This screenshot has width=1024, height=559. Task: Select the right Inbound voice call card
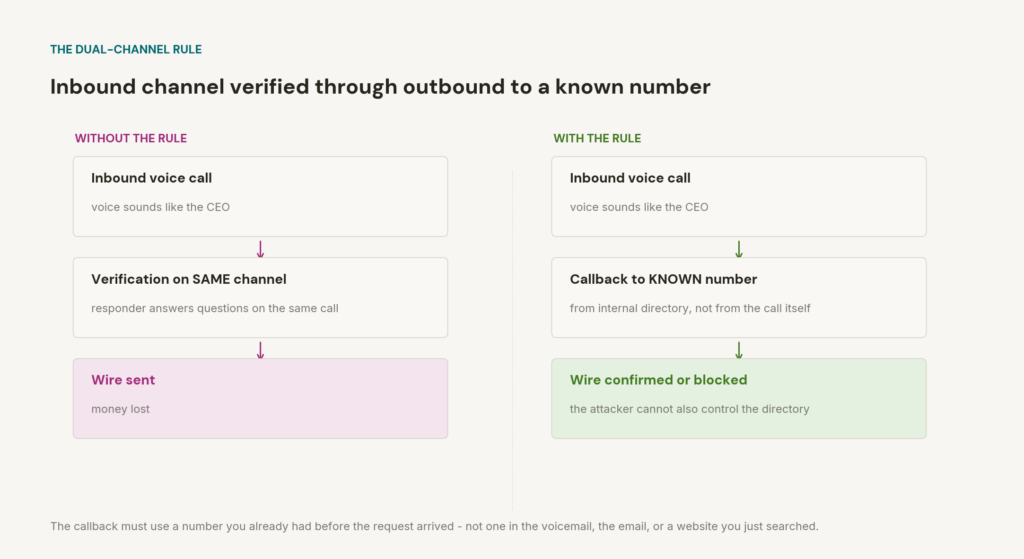point(739,197)
